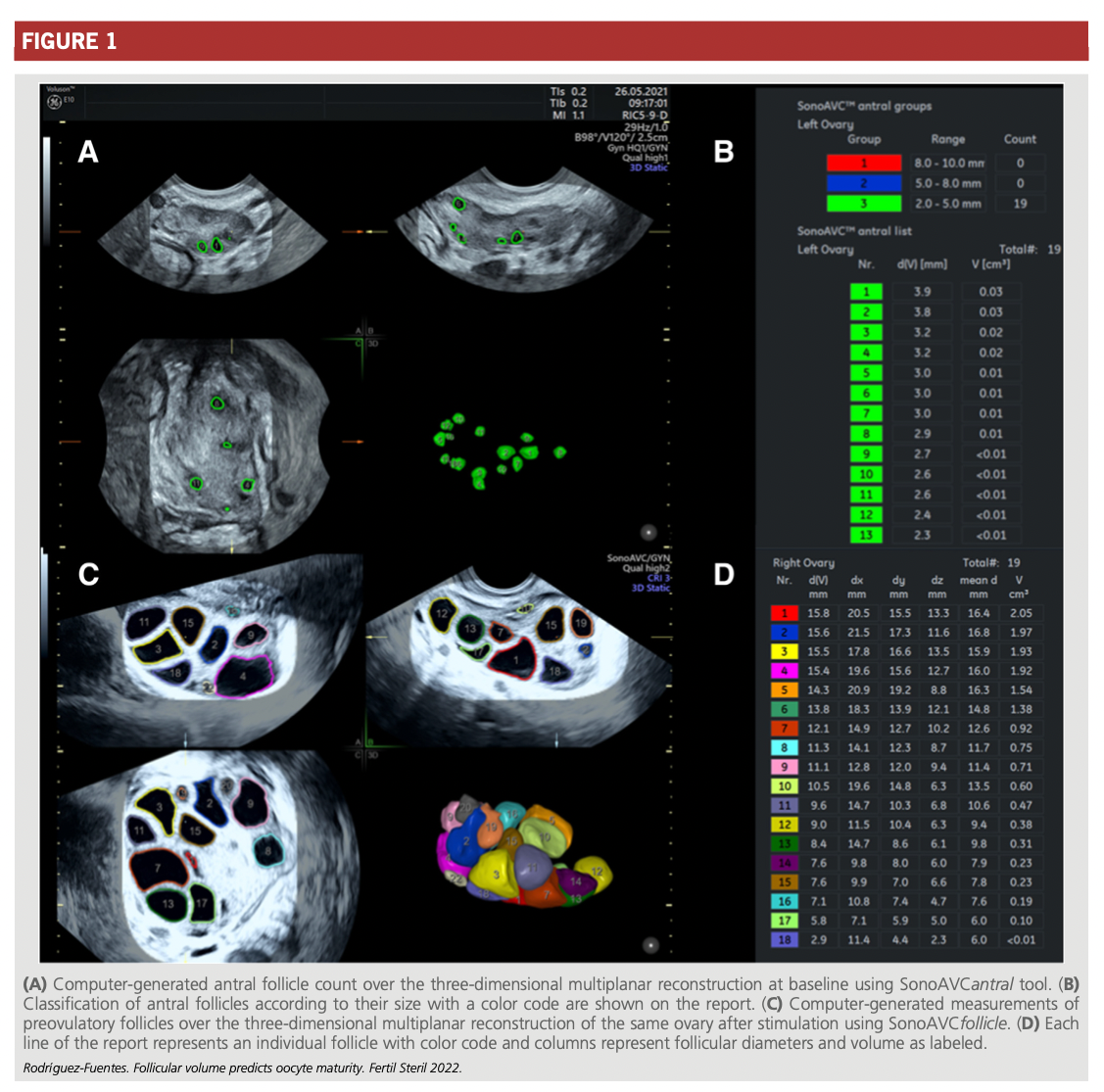
Task: Click the red-outlined follicle labeled 1
Action: coord(514,659)
